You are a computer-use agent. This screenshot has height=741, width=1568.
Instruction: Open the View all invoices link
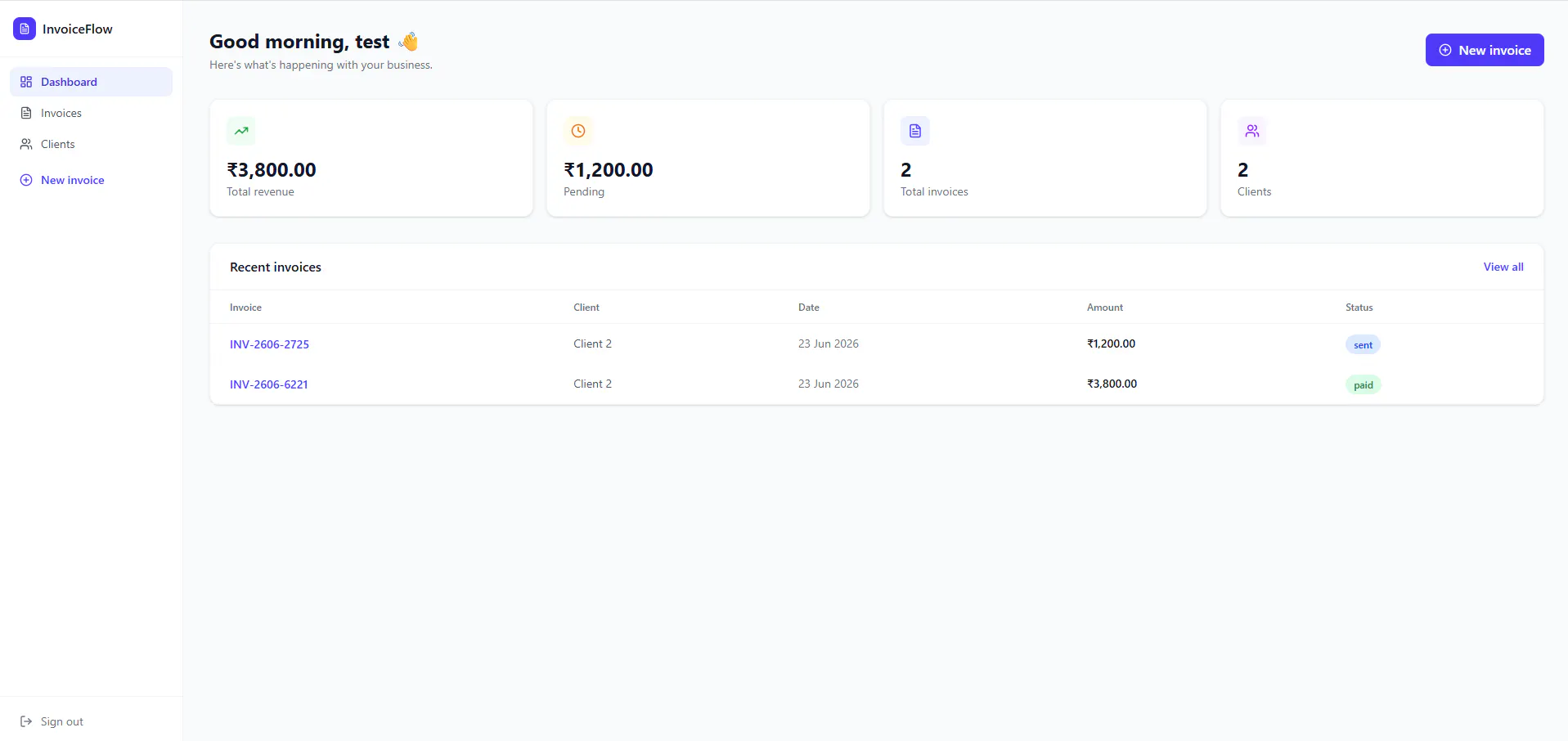point(1503,267)
